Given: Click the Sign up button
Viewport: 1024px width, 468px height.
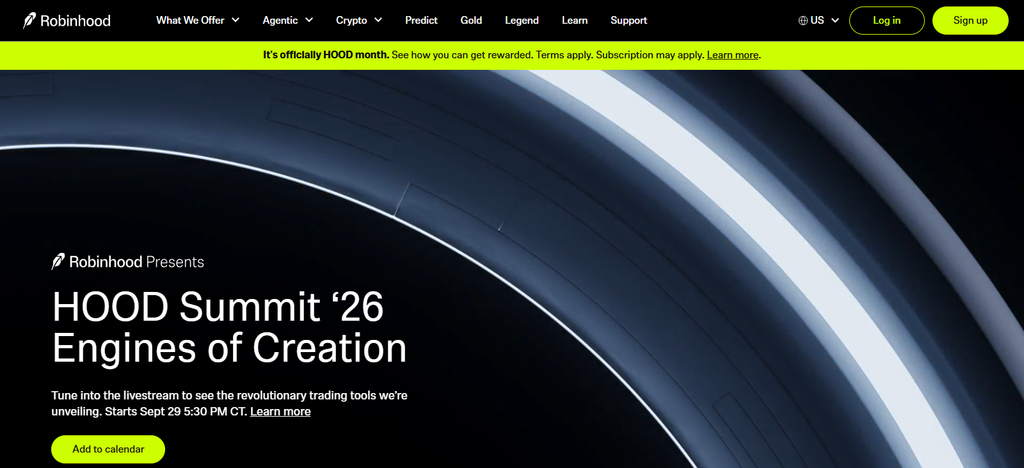Looking at the screenshot, I should point(970,20).
